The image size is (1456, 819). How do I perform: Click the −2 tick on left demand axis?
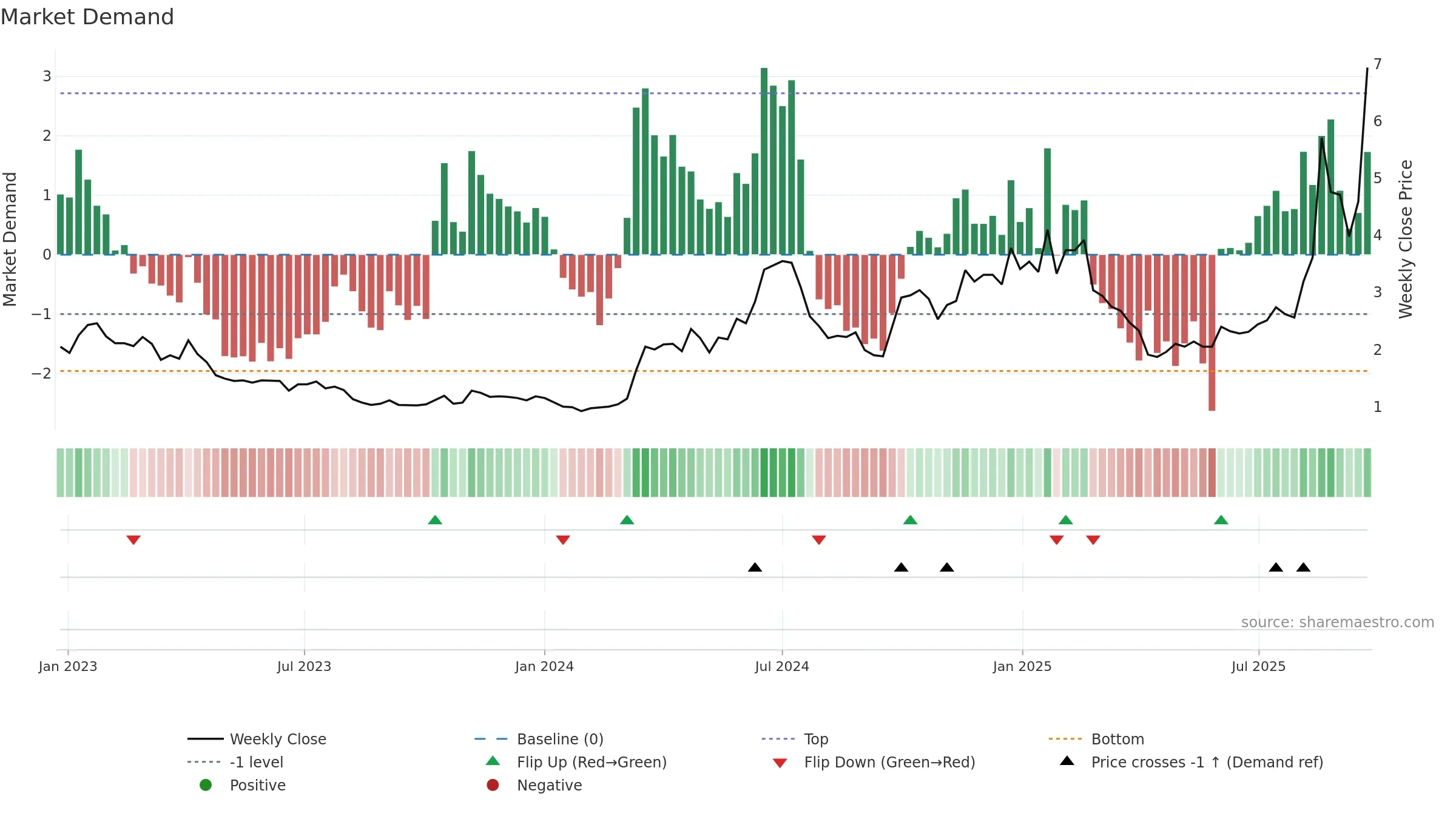pos(41,374)
